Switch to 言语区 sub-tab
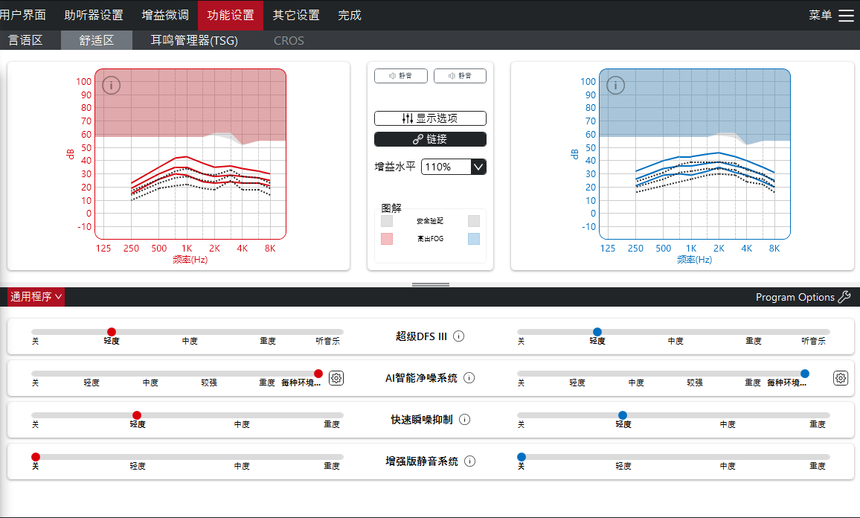The height and width of the screenshot is (518, 860). coord(26,41)
